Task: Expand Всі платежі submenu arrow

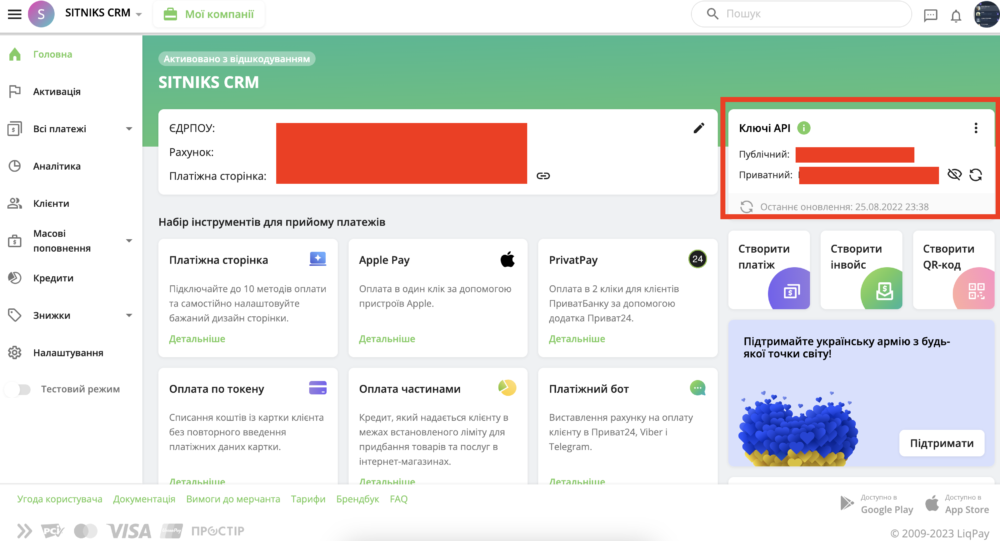Action: point(129,129)
